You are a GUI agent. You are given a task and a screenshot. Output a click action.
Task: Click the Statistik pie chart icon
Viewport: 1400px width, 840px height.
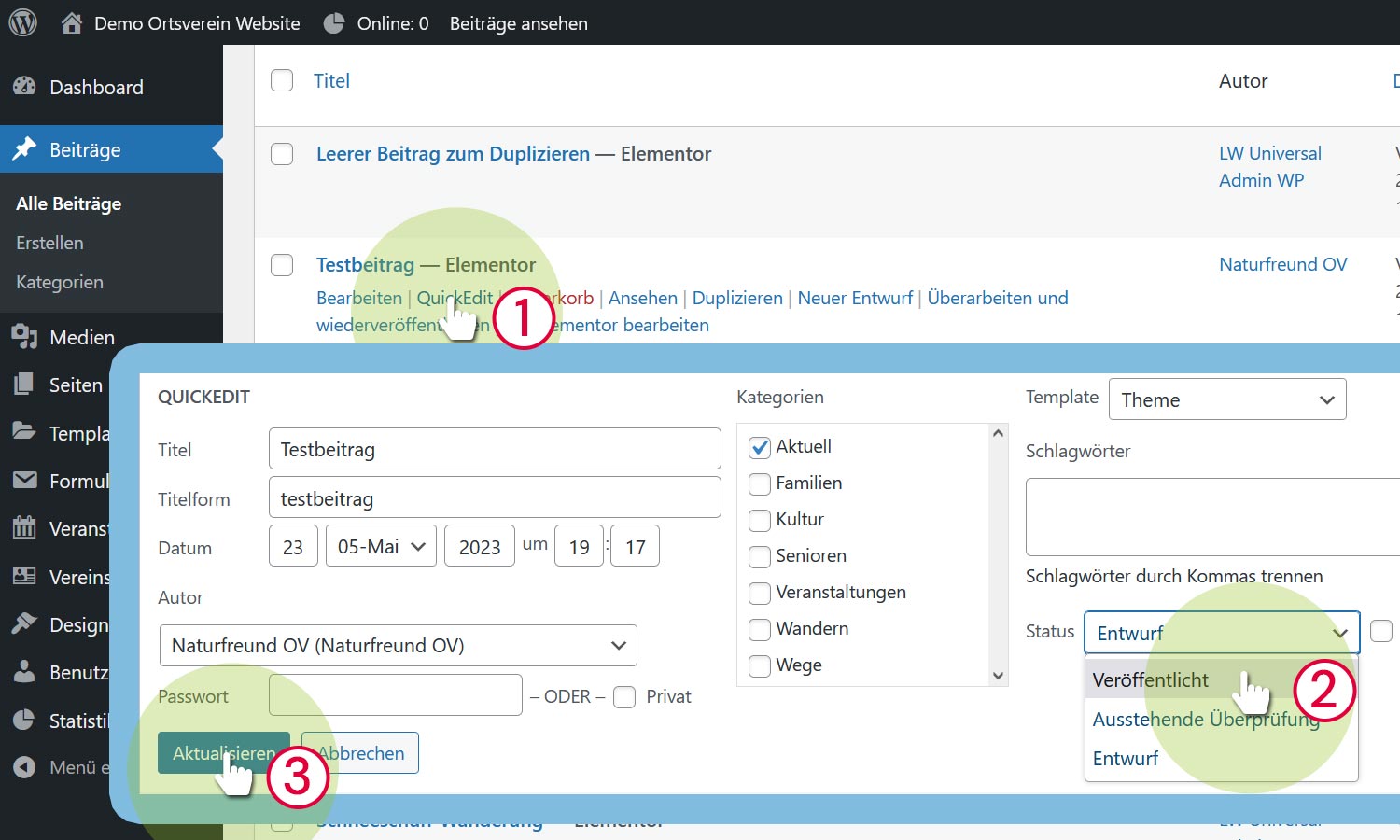coord(24,720)
